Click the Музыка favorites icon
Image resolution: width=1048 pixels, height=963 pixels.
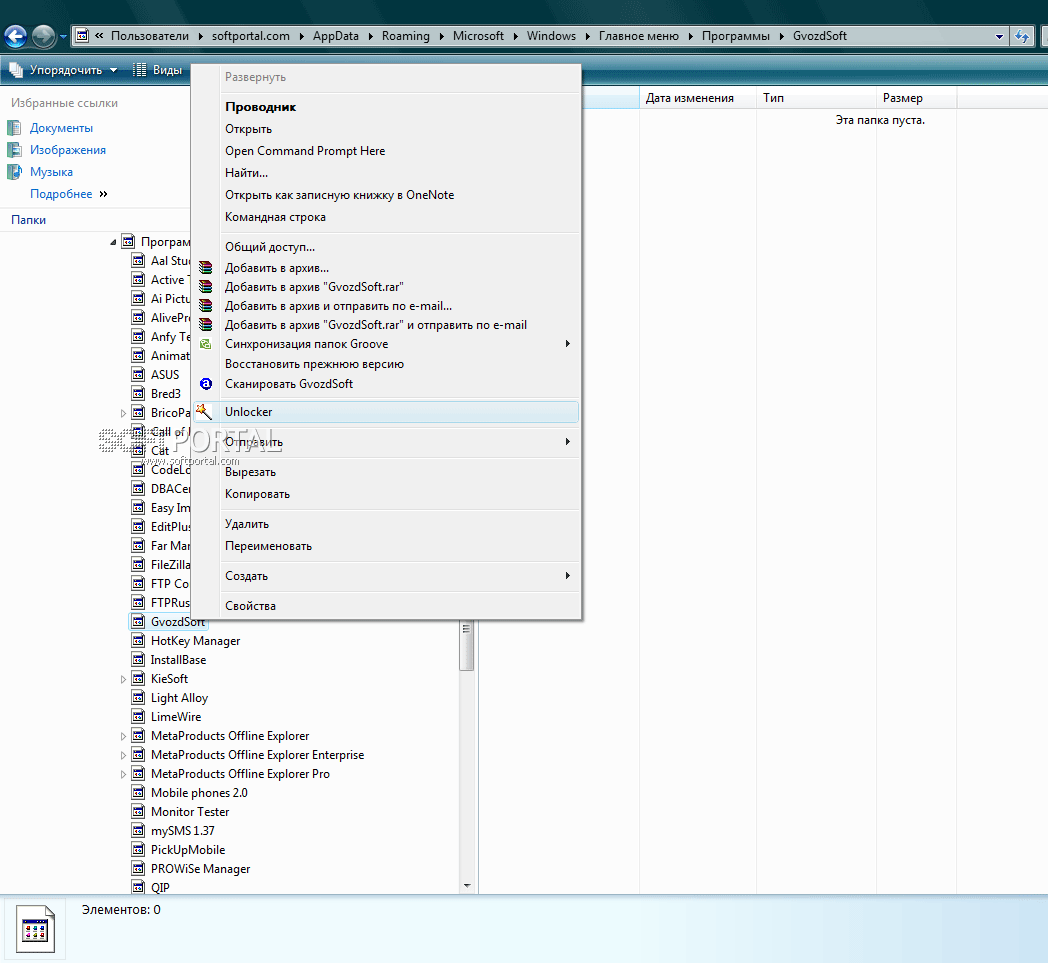[14, 172]
